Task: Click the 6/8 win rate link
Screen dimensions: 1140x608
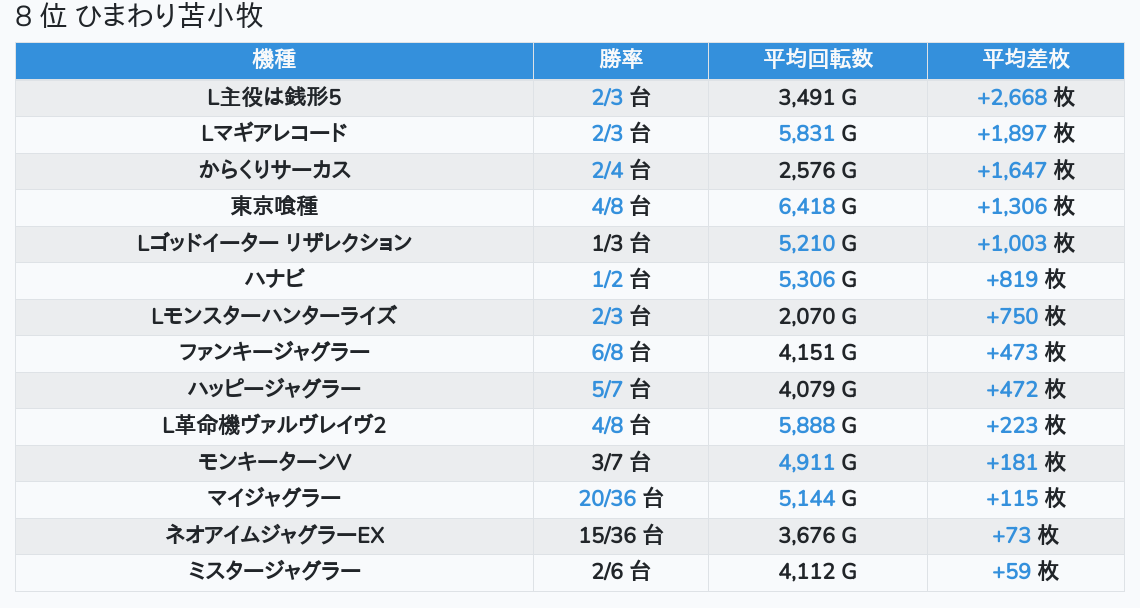Action: 607,353
